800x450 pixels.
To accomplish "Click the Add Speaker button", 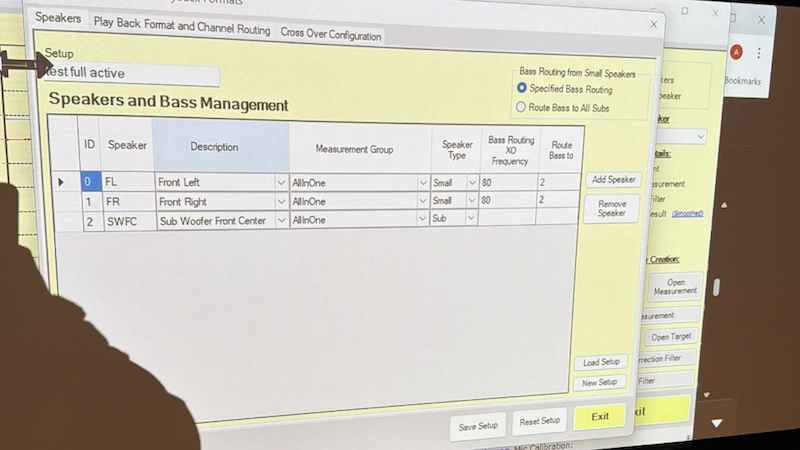I will 613,180.
